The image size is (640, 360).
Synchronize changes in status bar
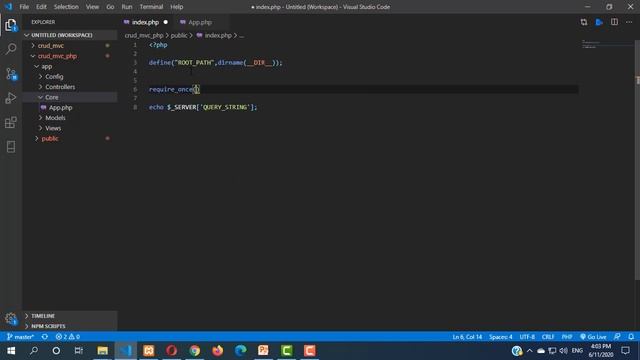point(45,337)
